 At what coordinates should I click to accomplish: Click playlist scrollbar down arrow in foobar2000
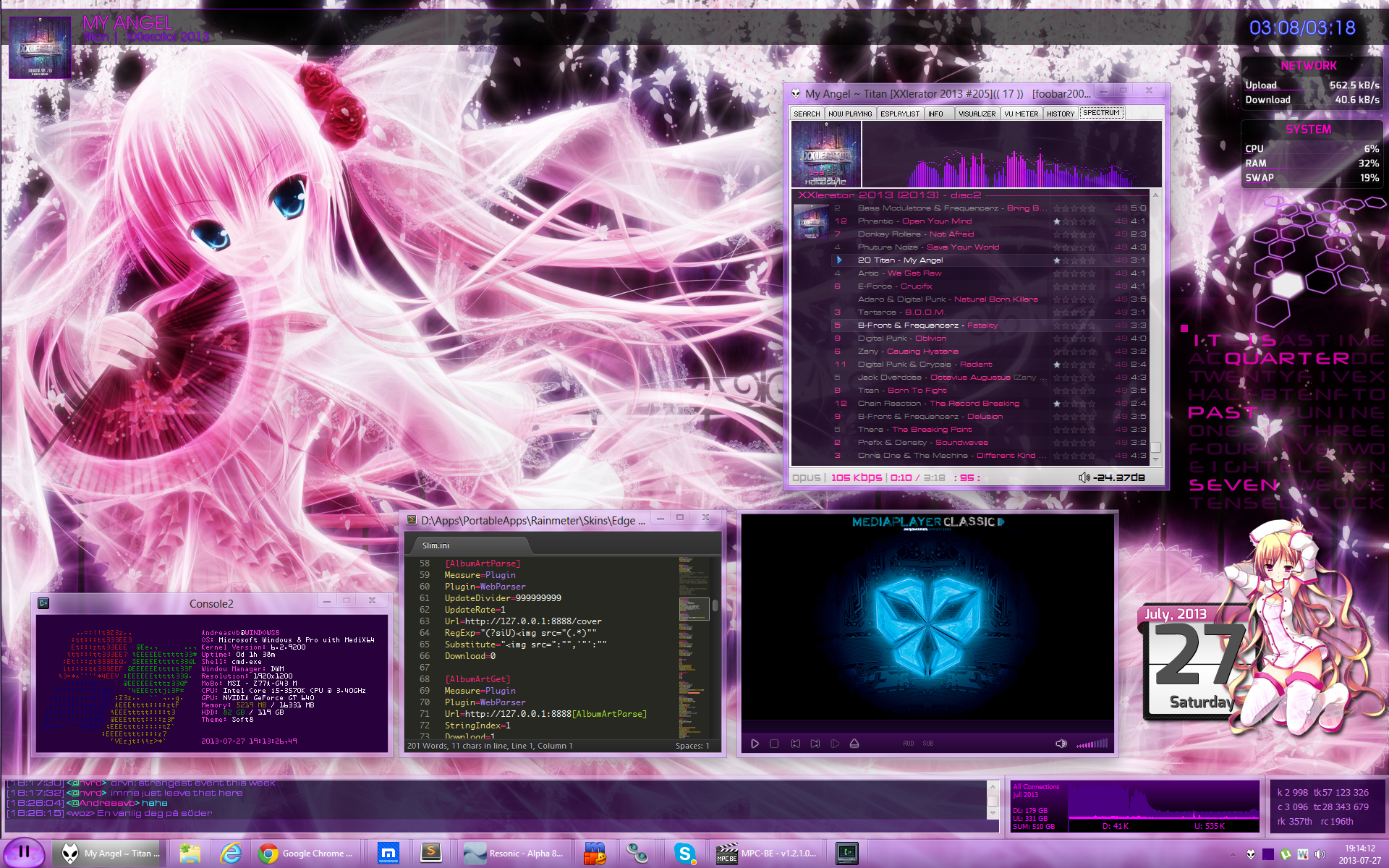pyautogui.click(x=1155, y=460)
